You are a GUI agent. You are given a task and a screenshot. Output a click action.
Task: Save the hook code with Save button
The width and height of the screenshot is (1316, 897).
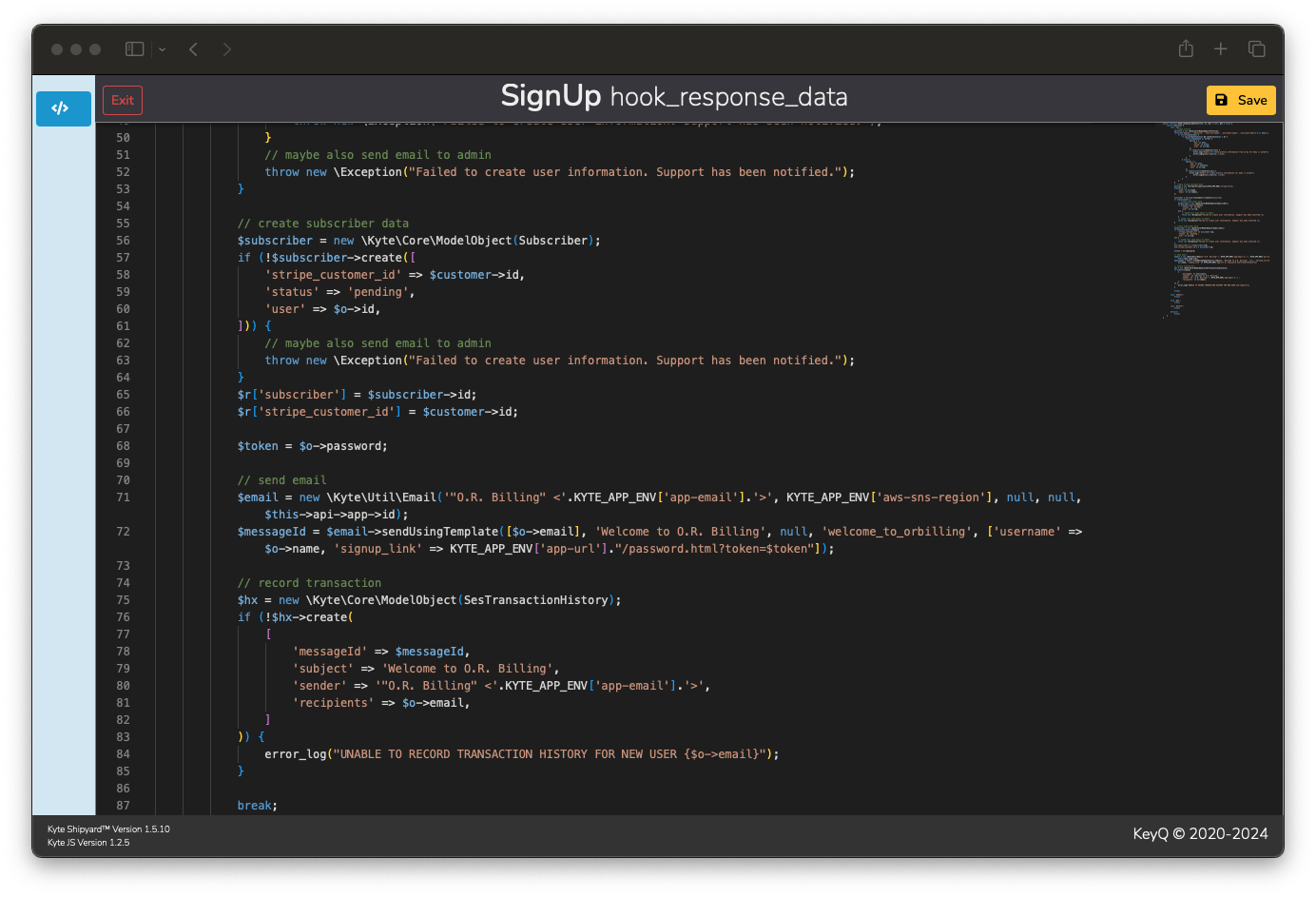click(x=1241, y=101)
